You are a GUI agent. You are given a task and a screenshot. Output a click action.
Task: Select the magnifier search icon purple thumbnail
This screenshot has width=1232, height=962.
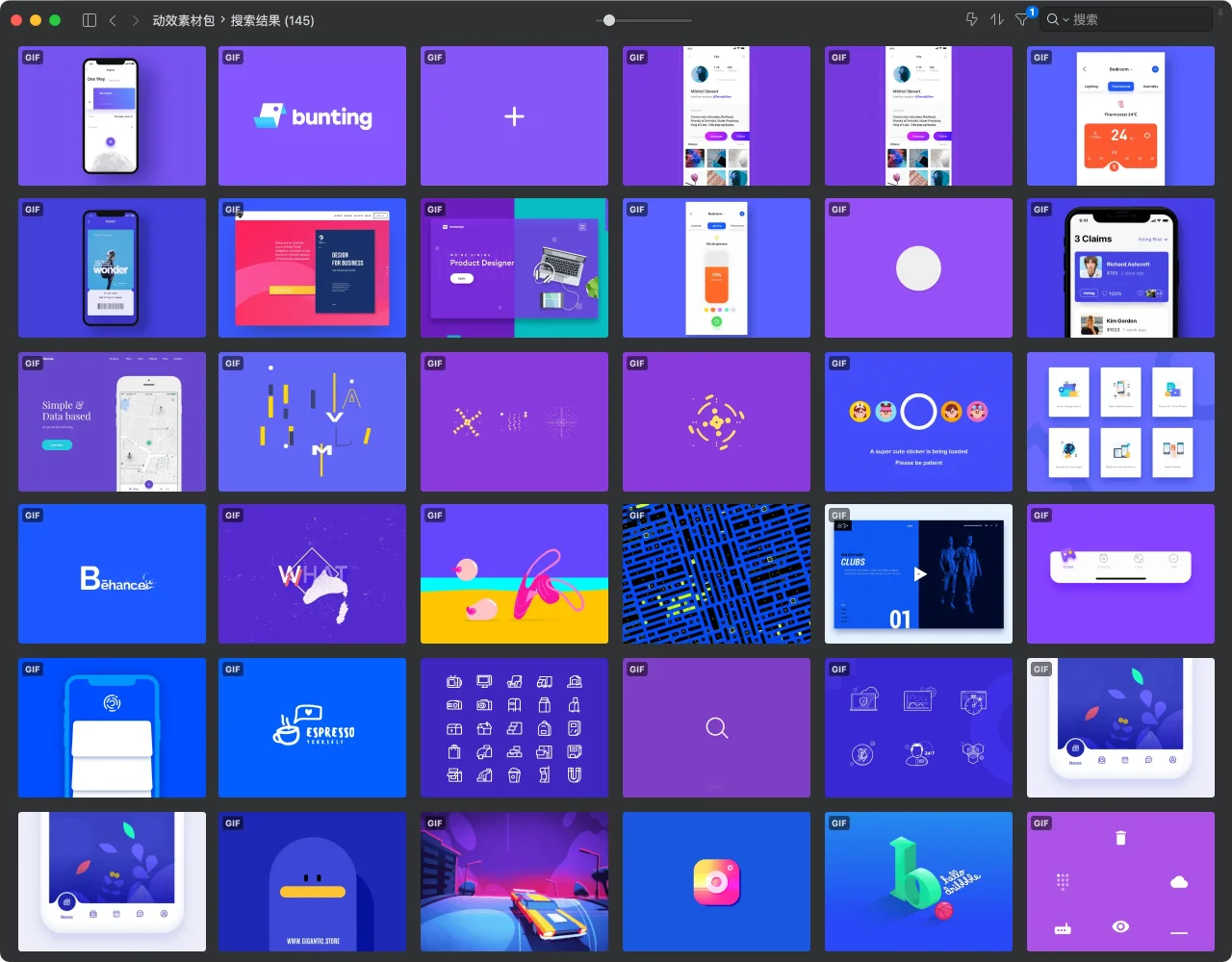[x=716, y=728]
